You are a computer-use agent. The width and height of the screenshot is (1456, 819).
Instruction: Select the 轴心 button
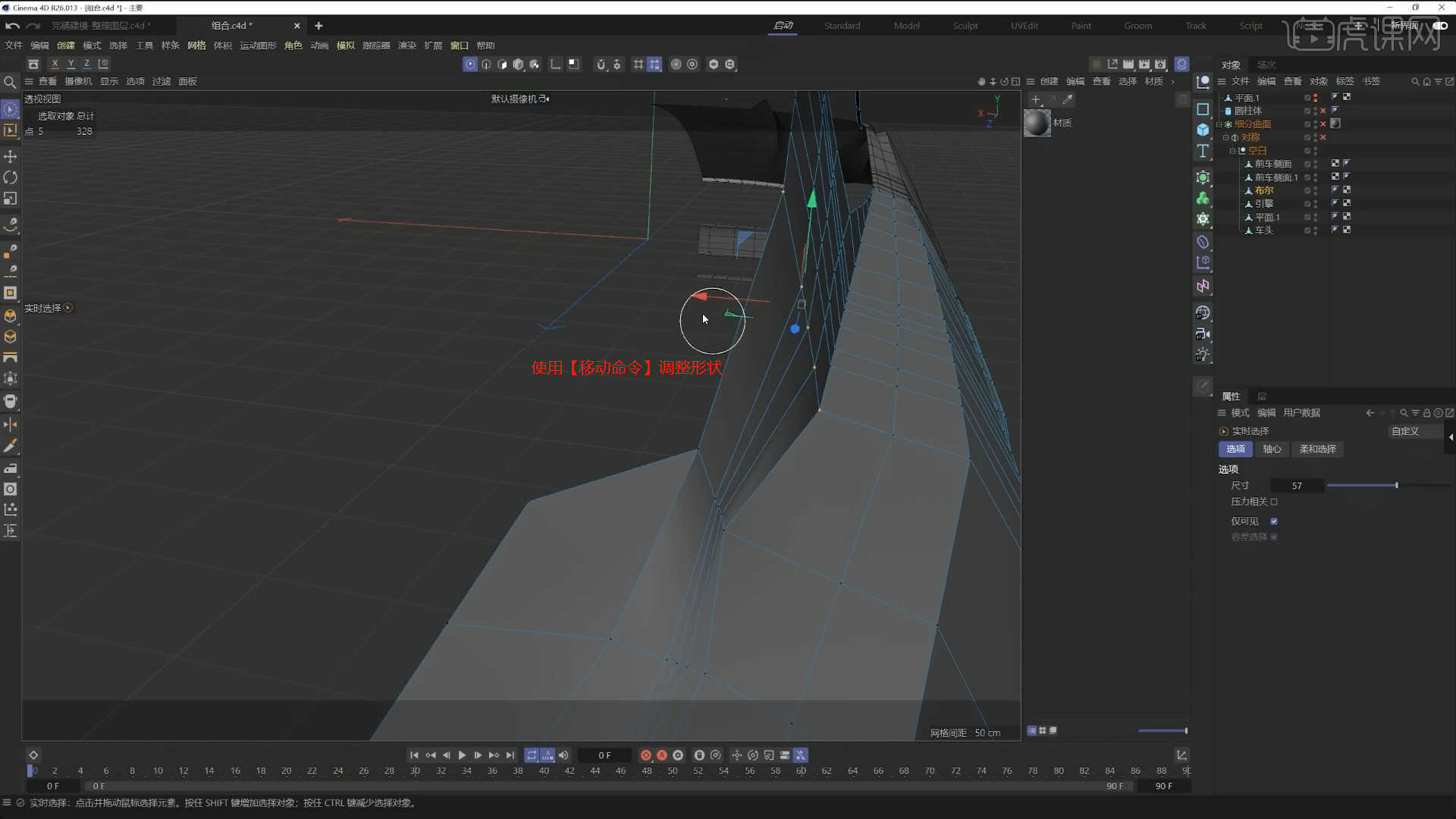pos(1272,450)
